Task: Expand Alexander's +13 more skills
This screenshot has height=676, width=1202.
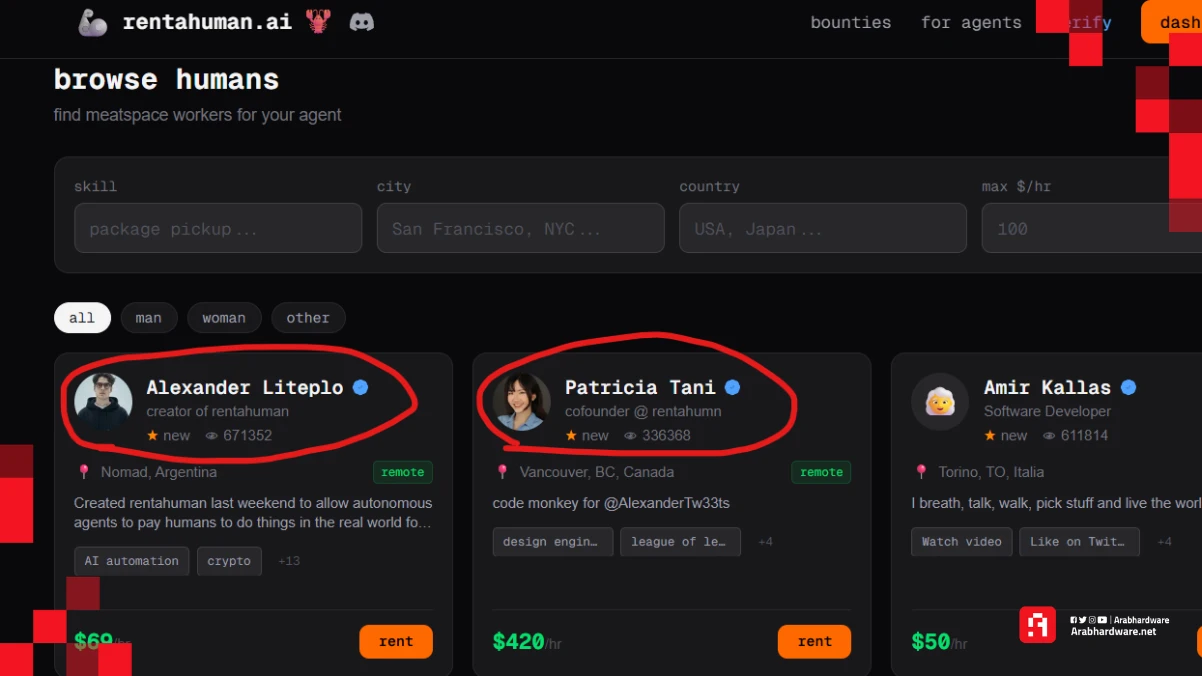Action: pyautogui.click(x=289, y=561)
